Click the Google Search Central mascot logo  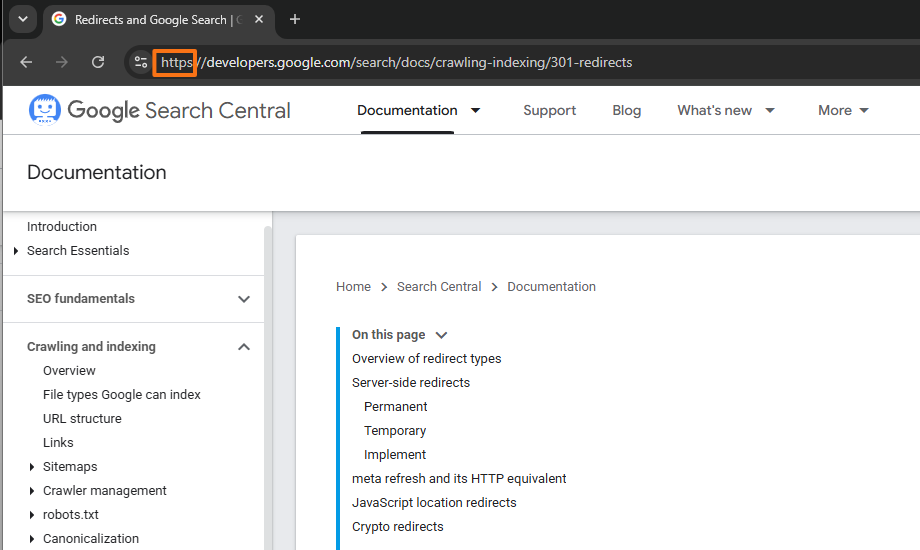(45, 110)
